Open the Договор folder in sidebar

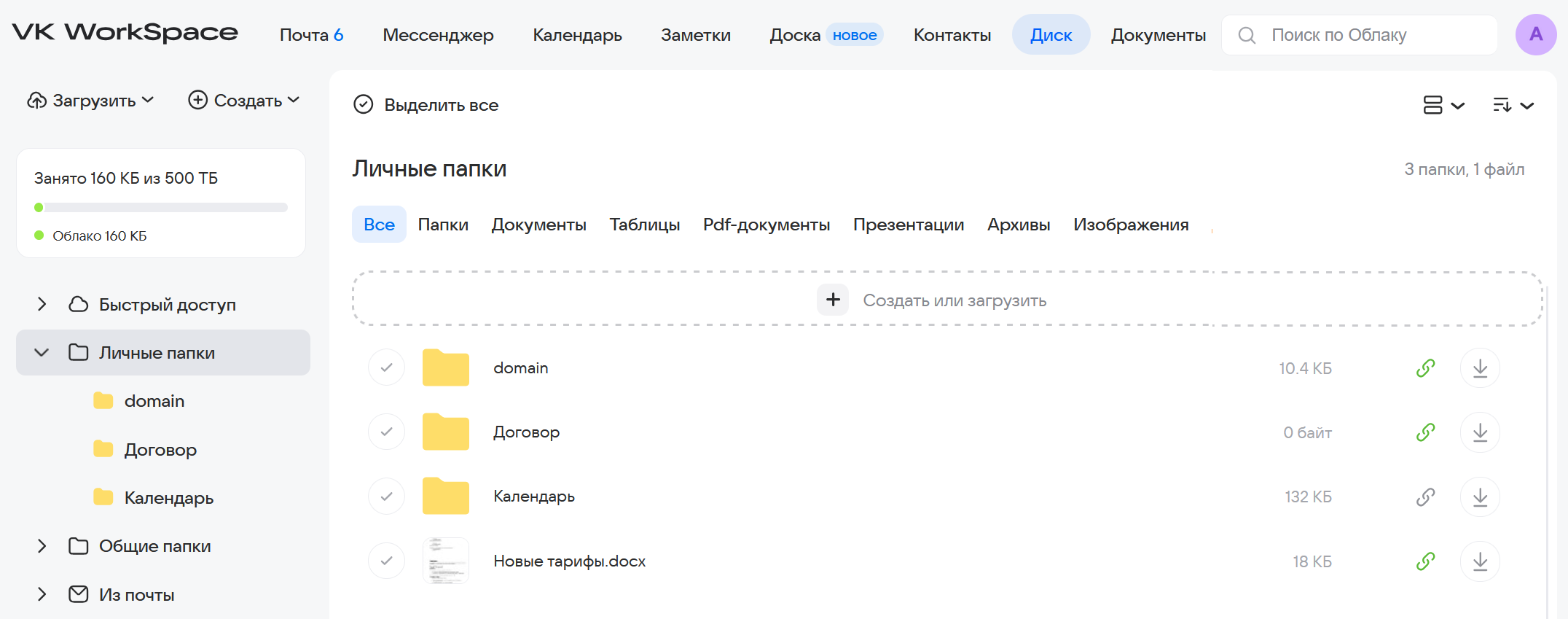pos(160,450)
